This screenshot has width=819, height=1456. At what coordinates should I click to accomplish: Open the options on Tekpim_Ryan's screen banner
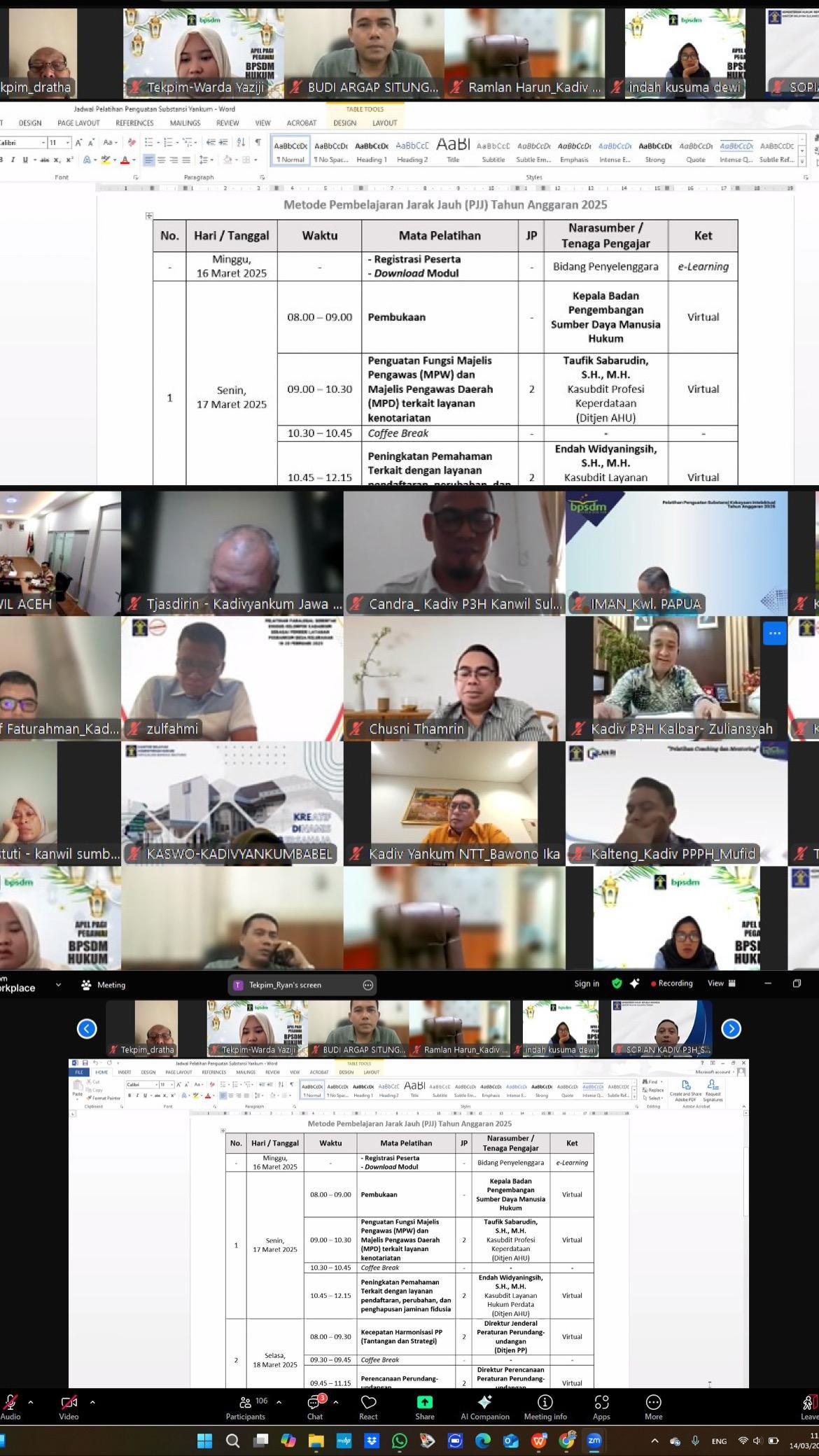tap(368, 985)
